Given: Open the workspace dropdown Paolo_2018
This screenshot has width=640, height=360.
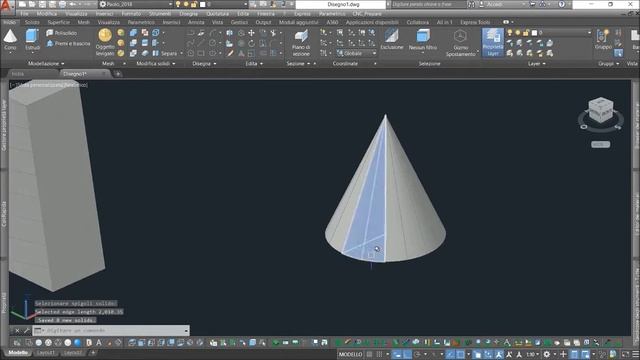Looking at the screenshot, I should point(136,4).
